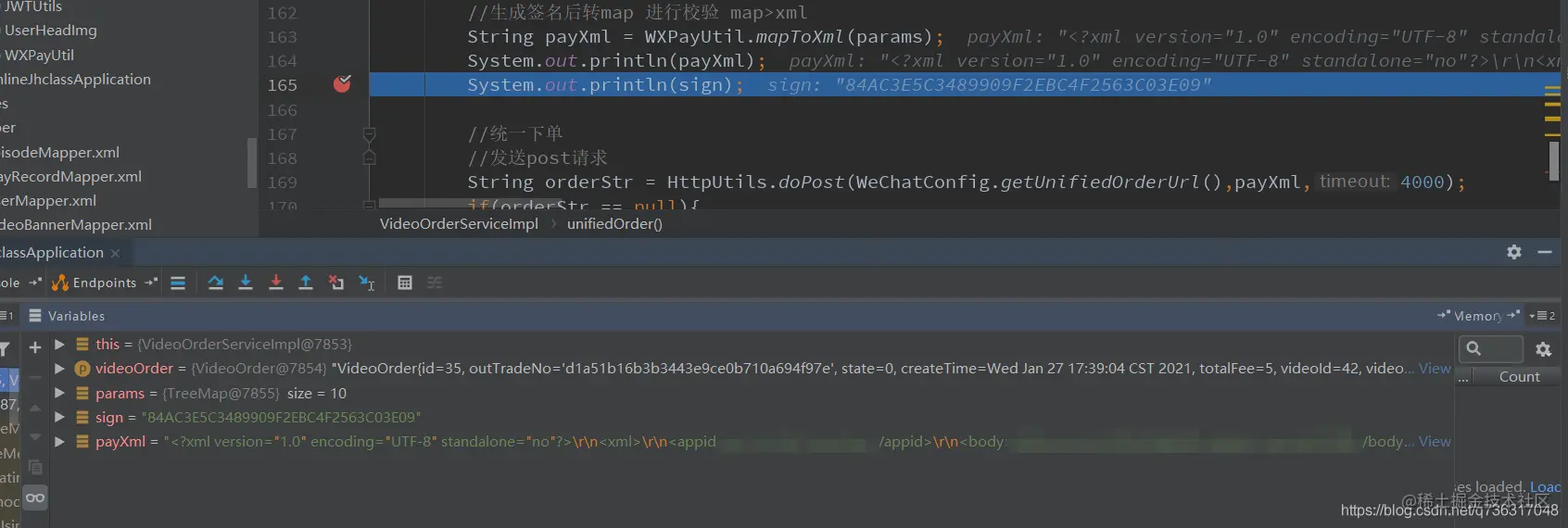Viewport: 1568px width, 528px height.
Task: Click the Drop Frame icon
Action: pos(336,283)
